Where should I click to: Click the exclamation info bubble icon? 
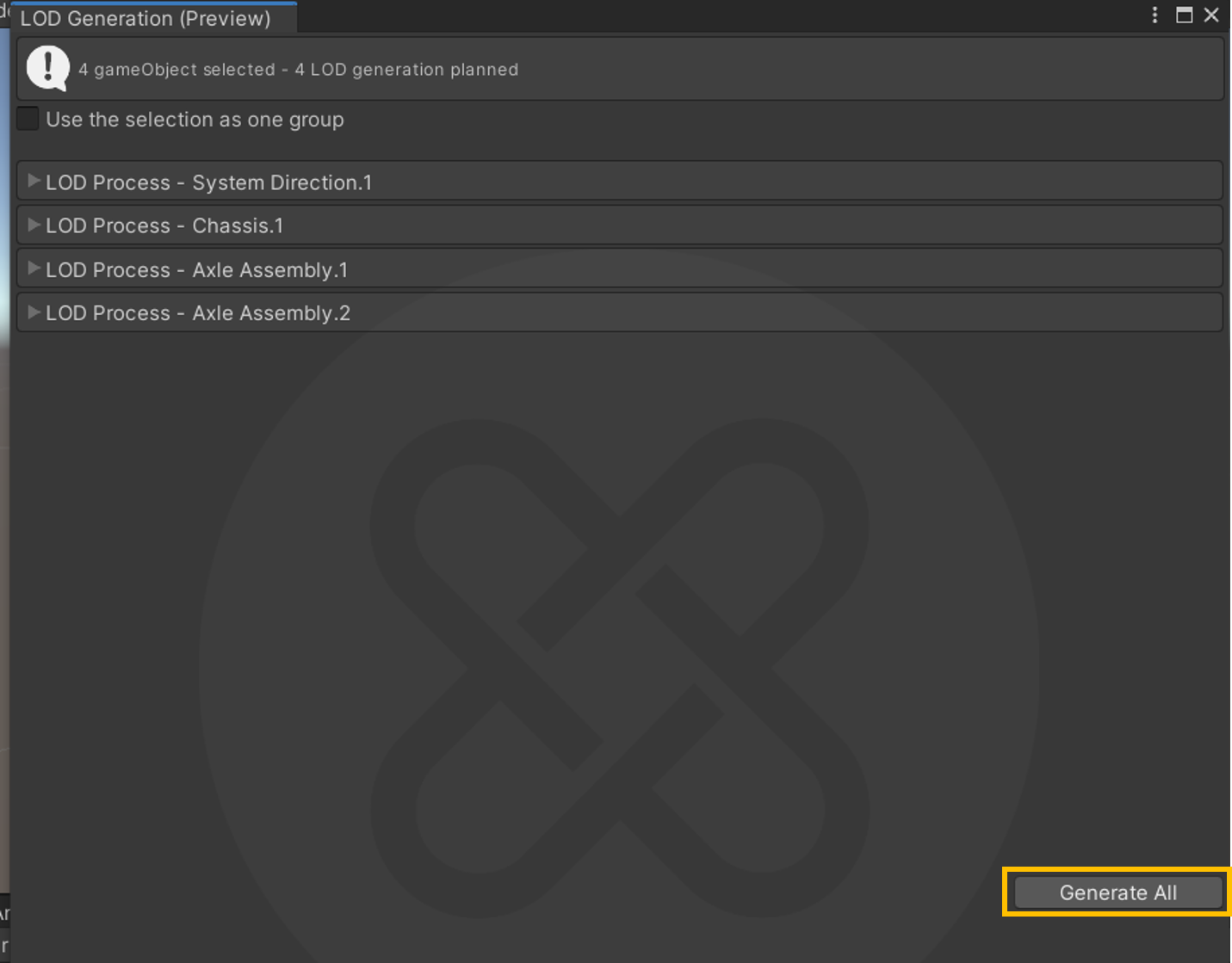point(48,68)
